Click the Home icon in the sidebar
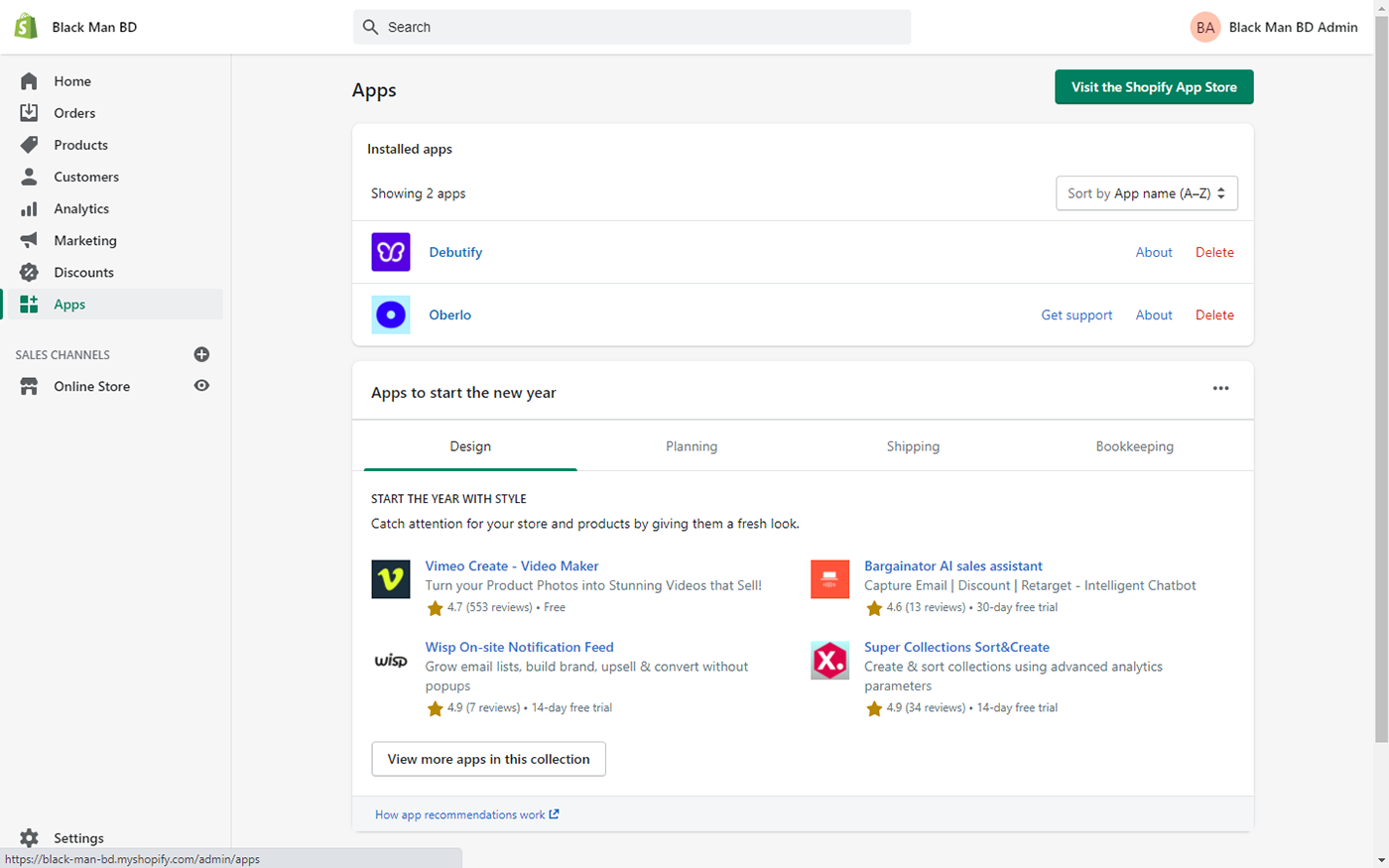 coord(29,81)
